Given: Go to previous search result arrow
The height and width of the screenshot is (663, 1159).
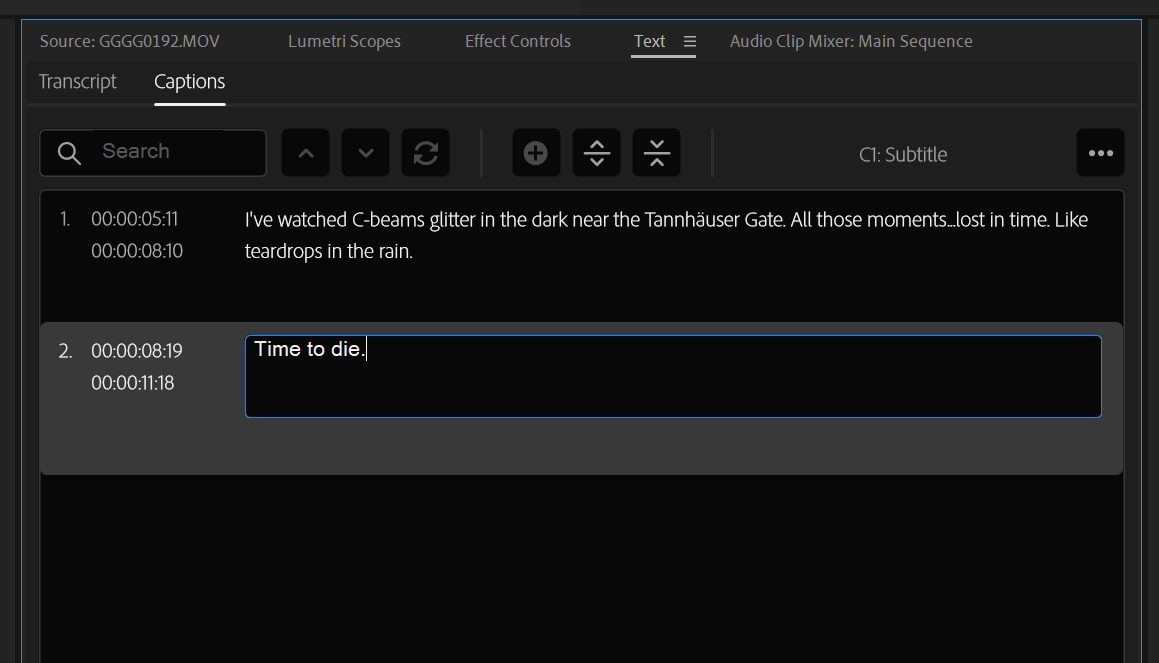Looking at the screenshot, I should tap(306, 153).
